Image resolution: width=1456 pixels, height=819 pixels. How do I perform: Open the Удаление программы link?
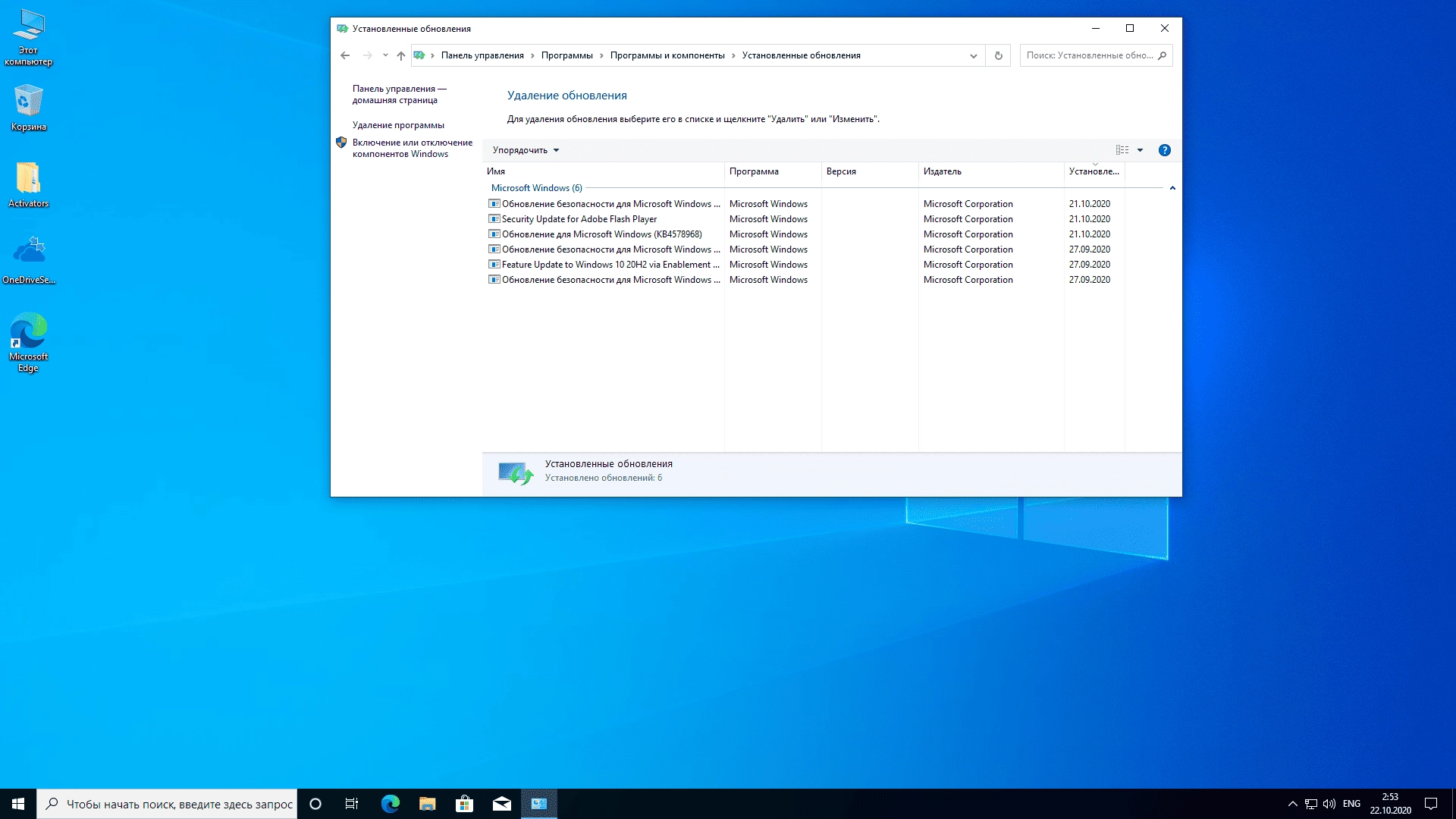click(x=398, y=125)
